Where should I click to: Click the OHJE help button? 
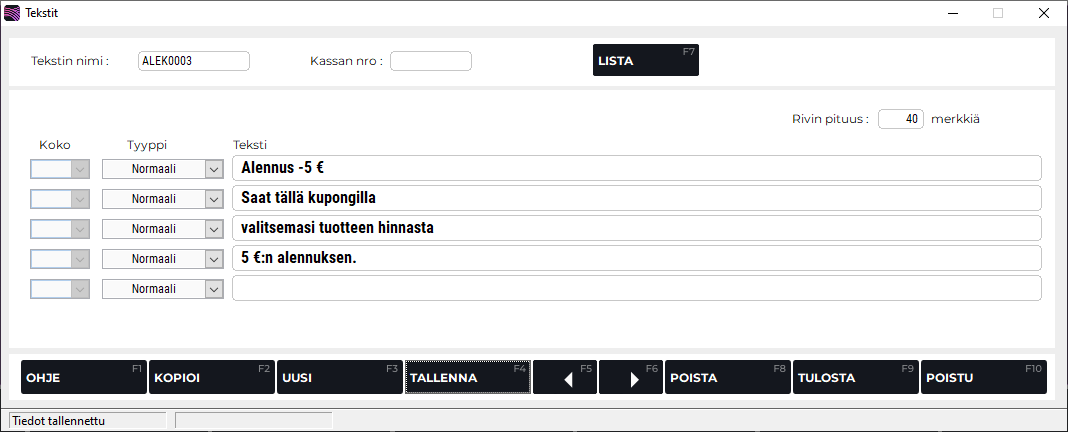(x=84, y=378)
